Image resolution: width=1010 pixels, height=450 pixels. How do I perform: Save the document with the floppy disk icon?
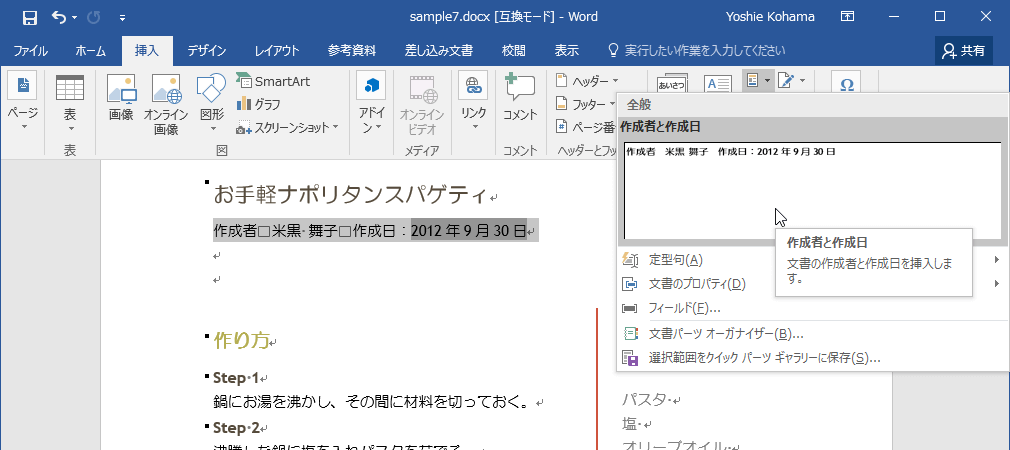coord(30,17)
